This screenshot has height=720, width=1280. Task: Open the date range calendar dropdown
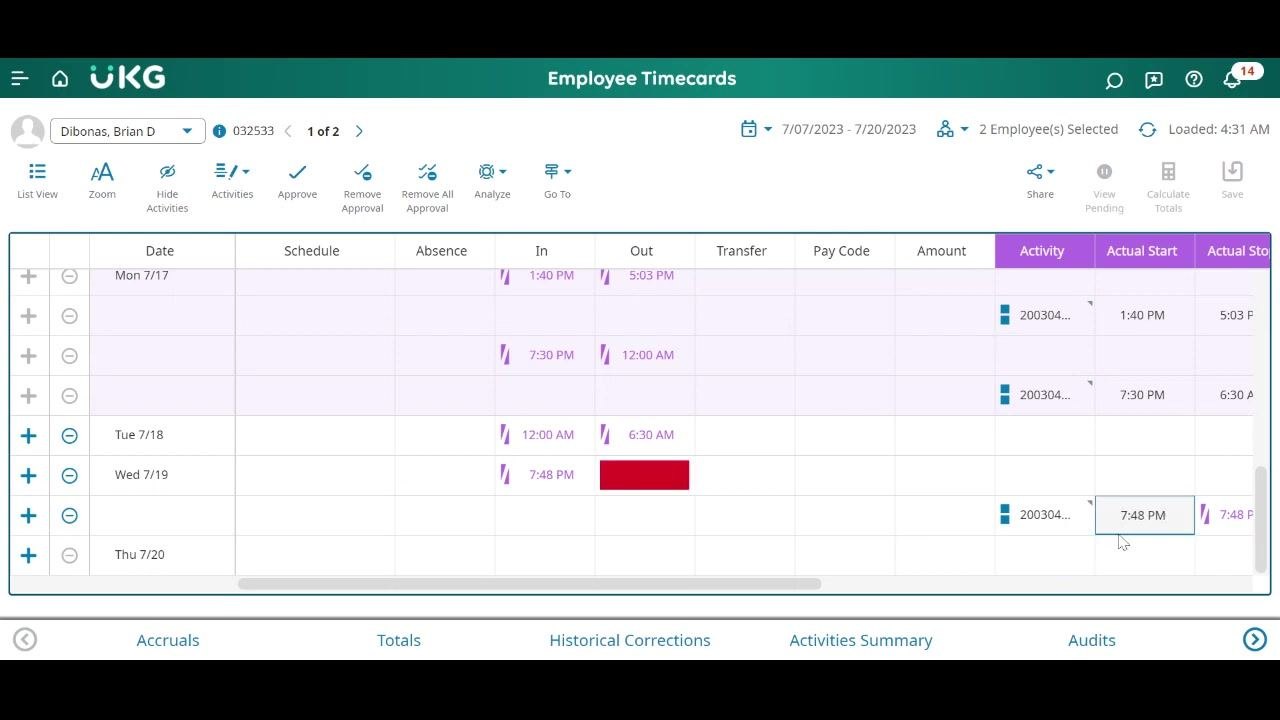(756, 129)
